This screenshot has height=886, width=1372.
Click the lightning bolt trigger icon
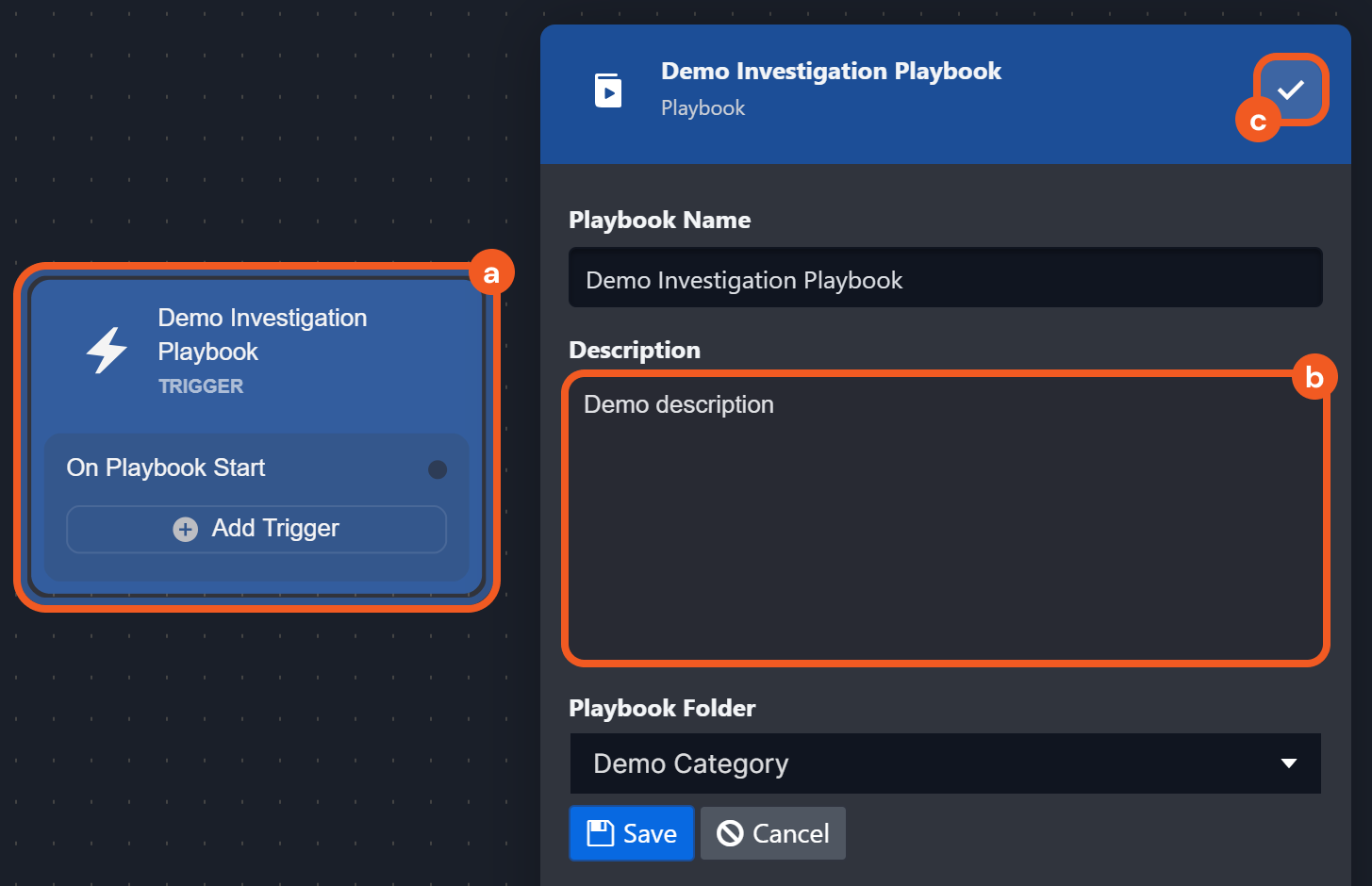[x=107, y=351]
